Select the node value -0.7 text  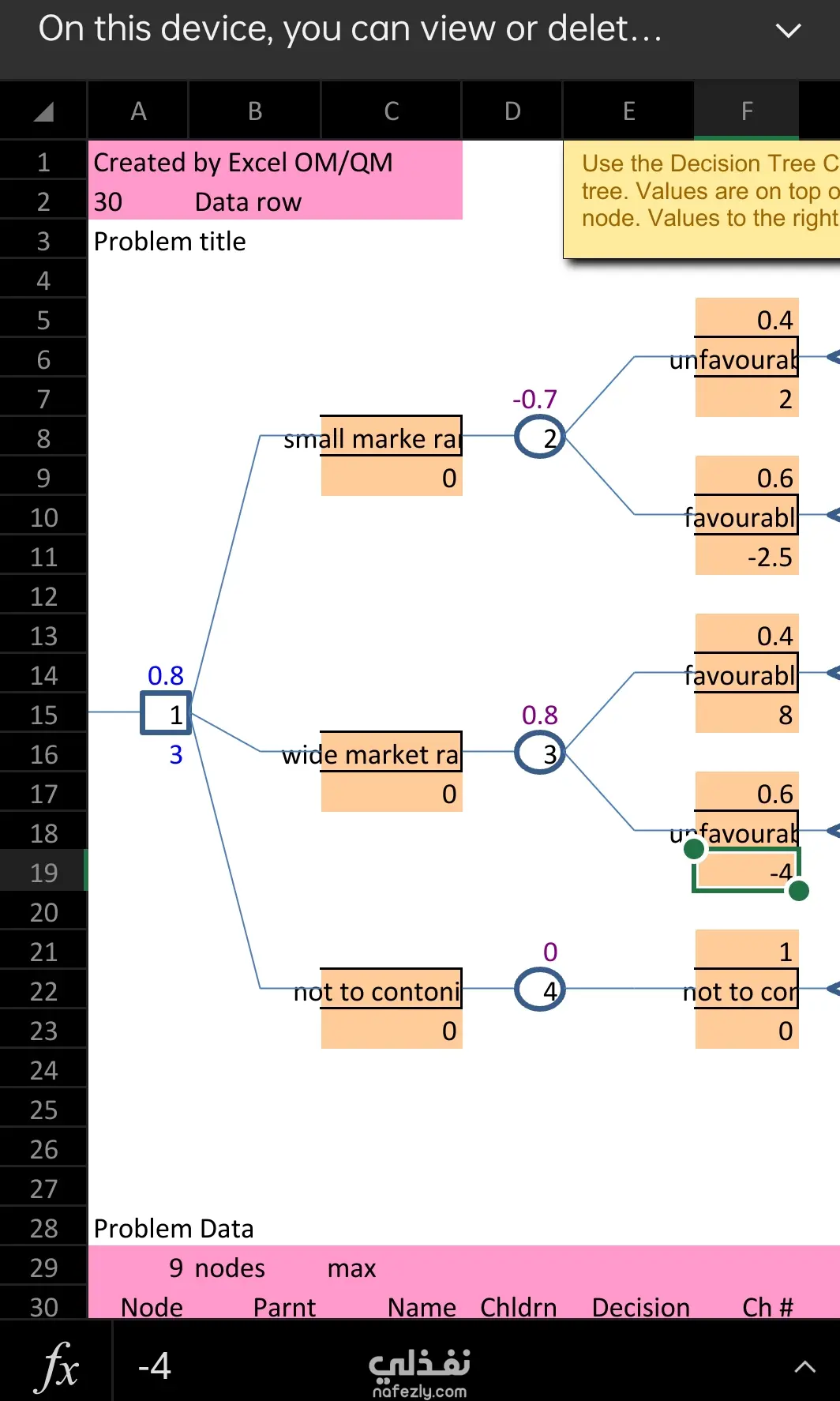coord(534,399)
